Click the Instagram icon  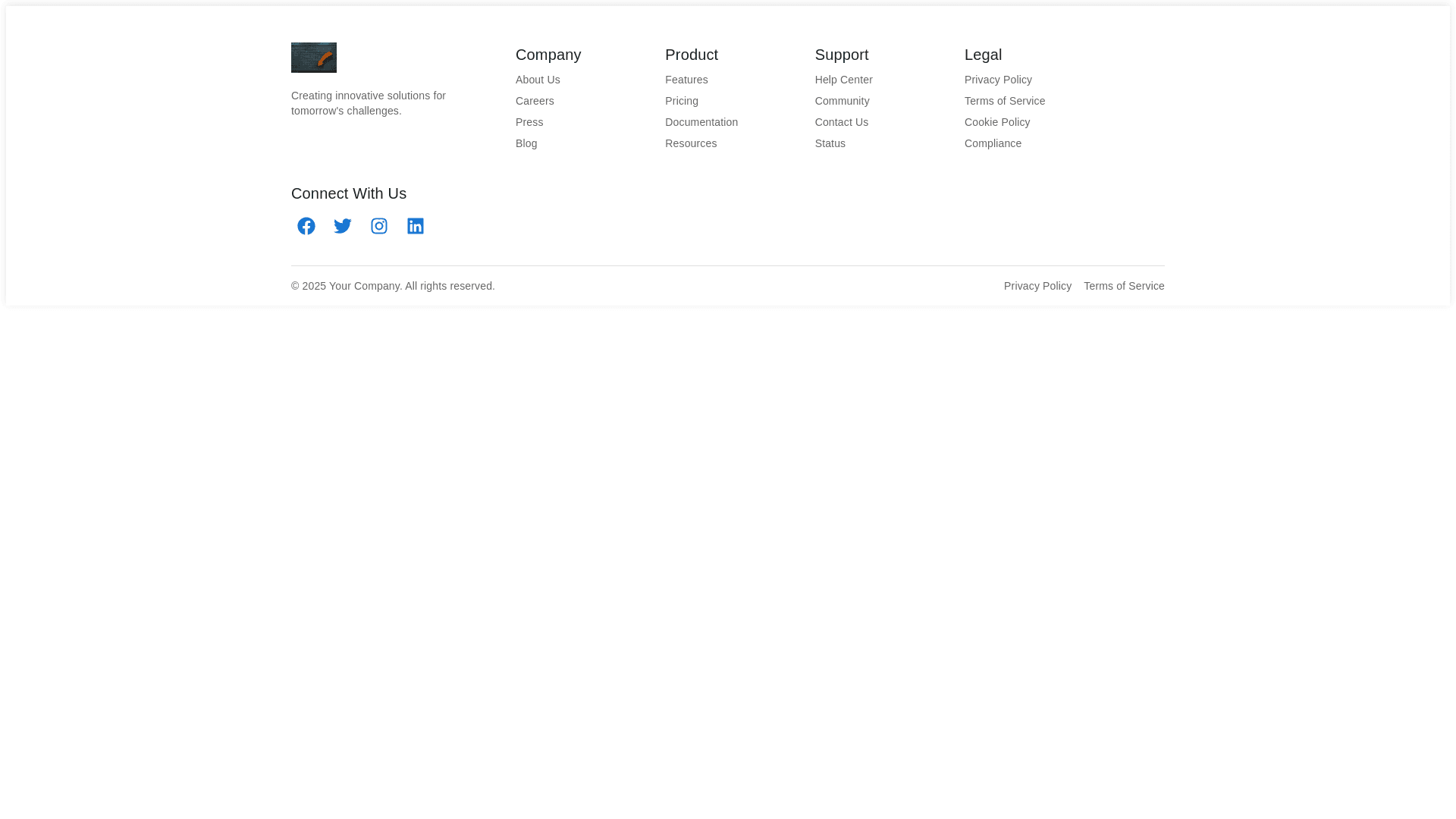(379, 226)
